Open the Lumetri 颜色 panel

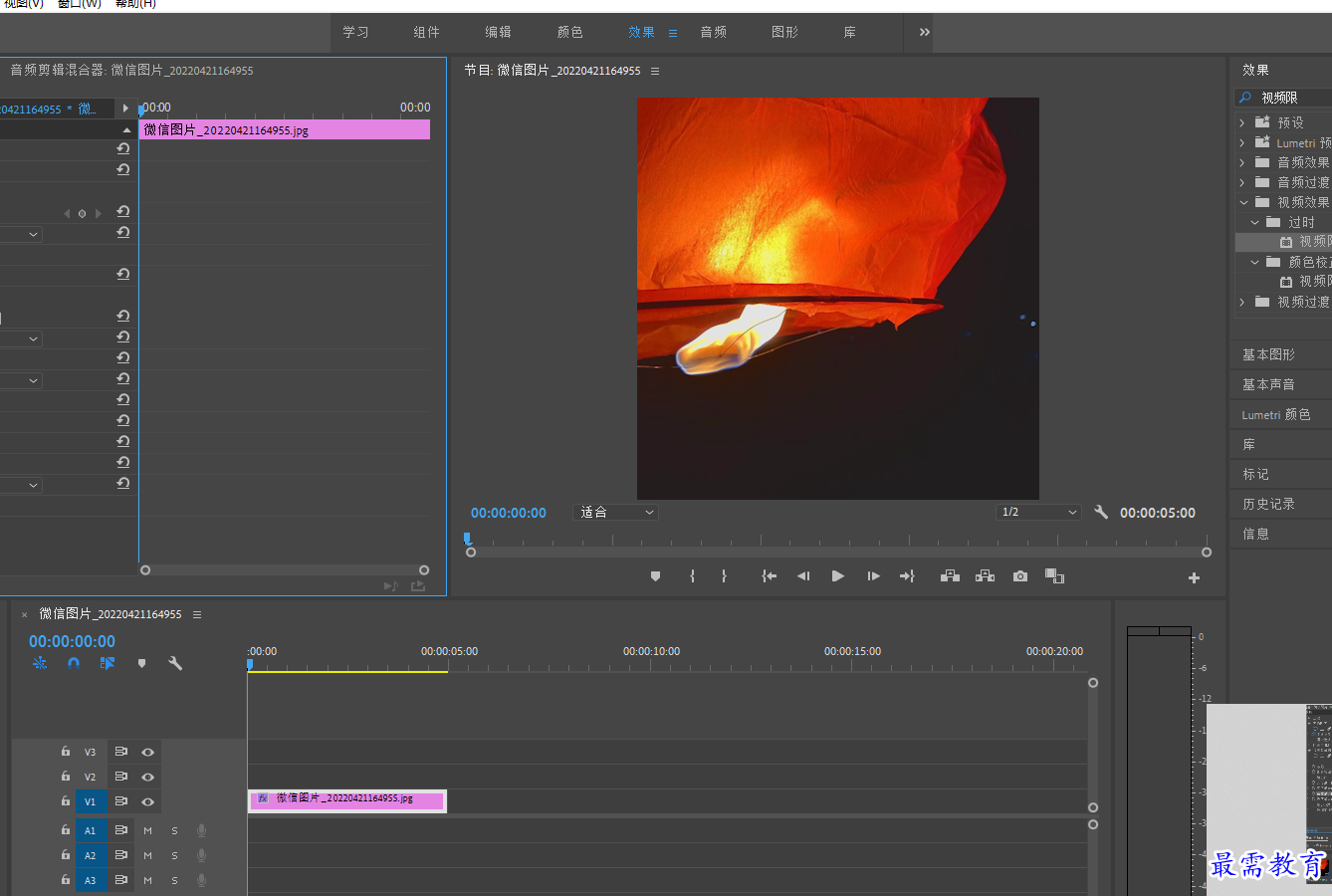pos(1276,414)
